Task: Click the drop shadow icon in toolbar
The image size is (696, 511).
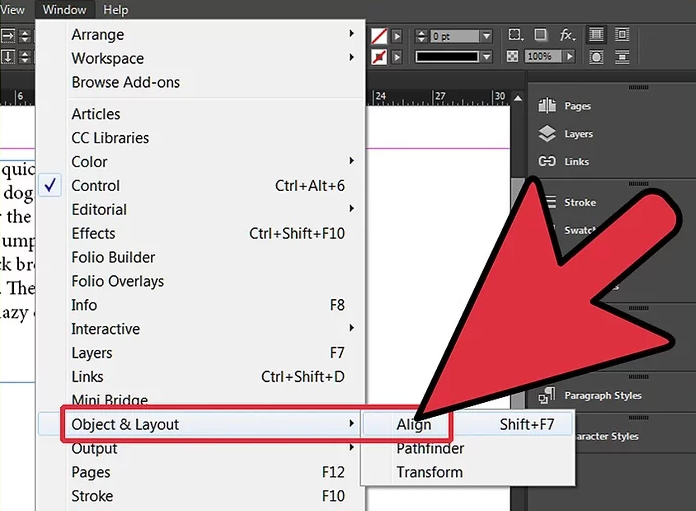Action: tap(540, 35)
